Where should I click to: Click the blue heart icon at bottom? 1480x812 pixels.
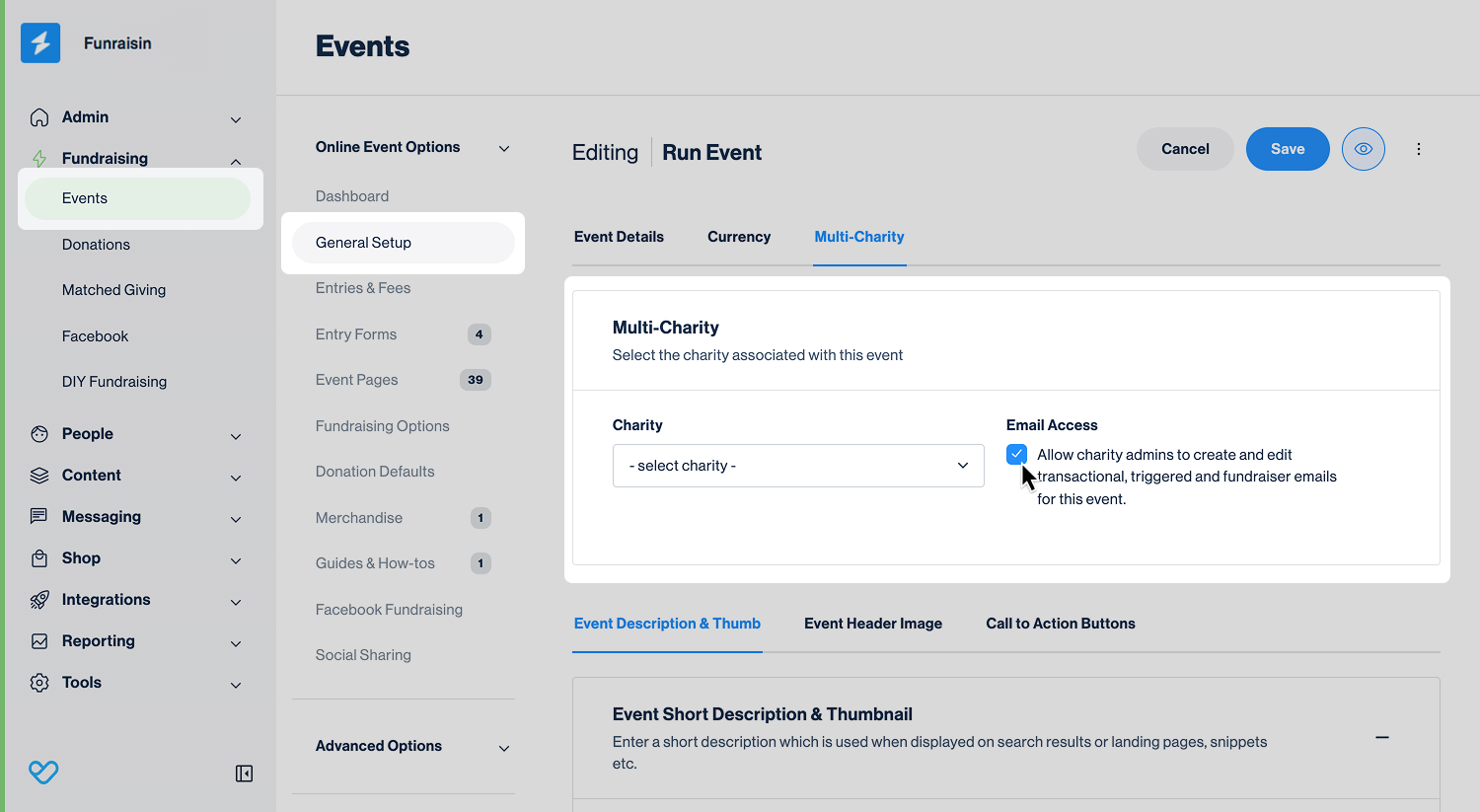coord(43,772)
